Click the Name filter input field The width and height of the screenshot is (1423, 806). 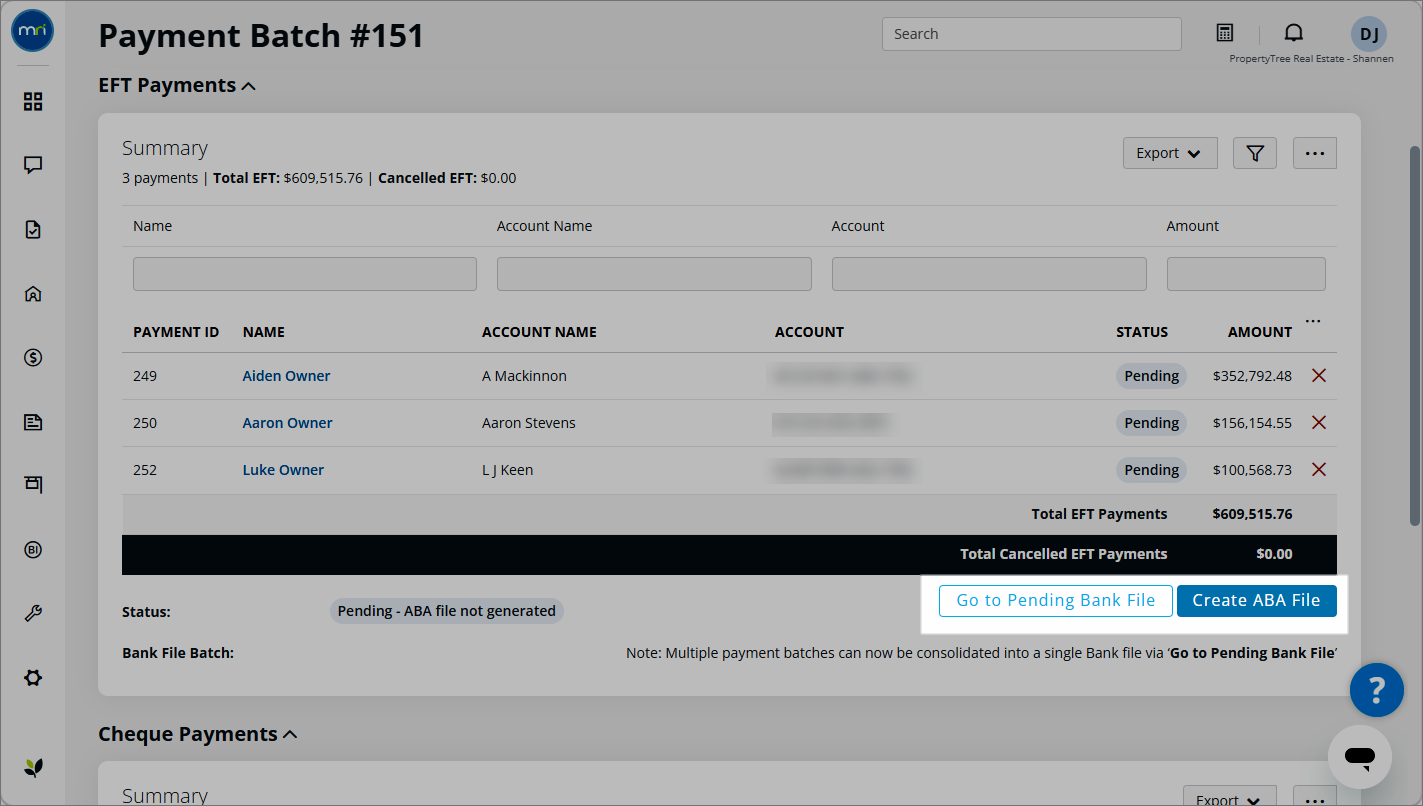click(305, 274)
